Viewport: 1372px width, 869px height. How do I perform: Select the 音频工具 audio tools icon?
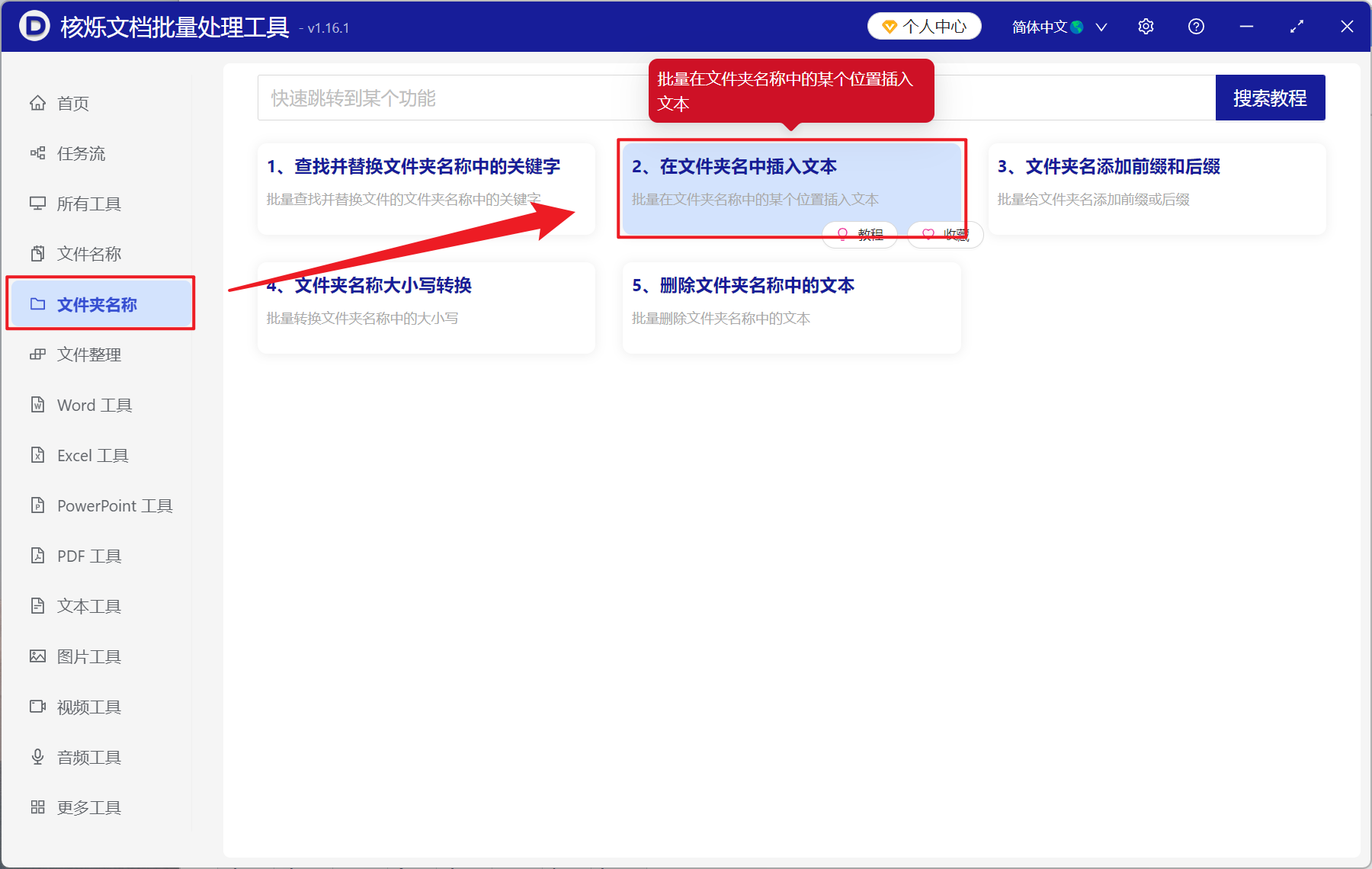pos(88,756)
